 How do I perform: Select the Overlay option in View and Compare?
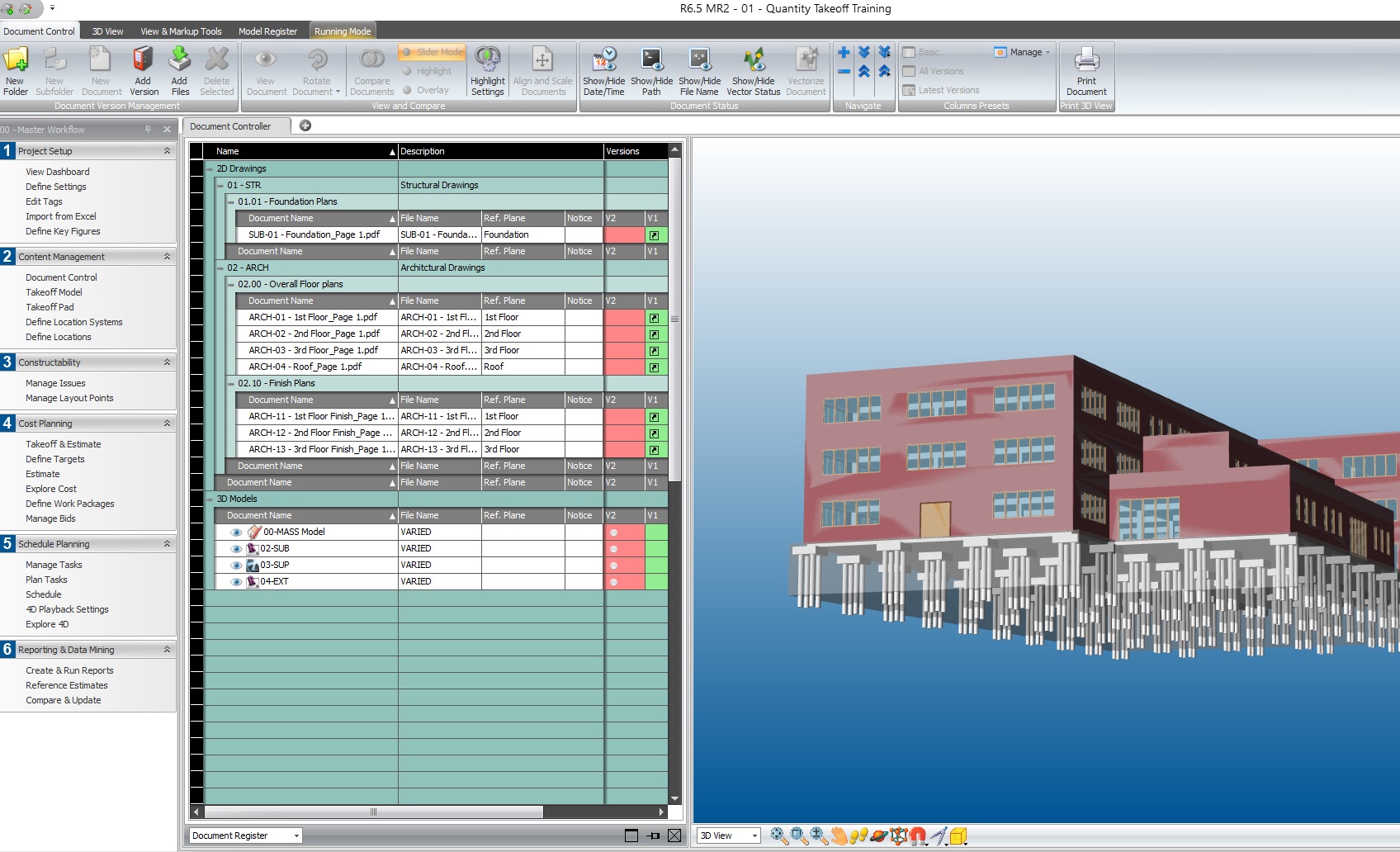(x=407, y=90)
